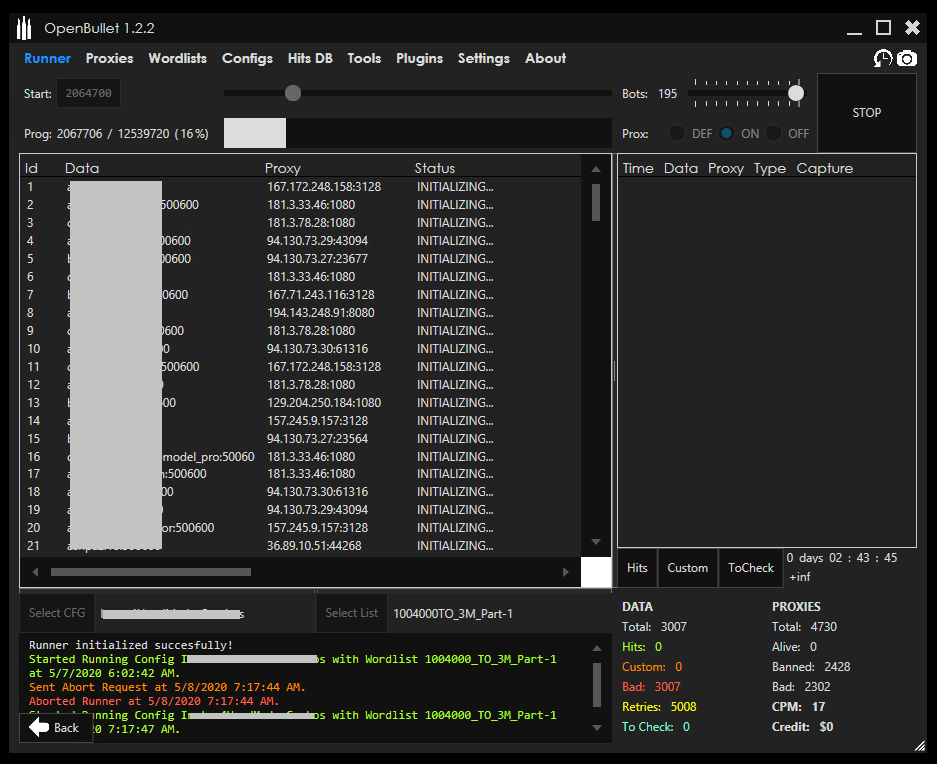Click Select List to choose a wordlist

pyautogui.click(x=351, y=612)
